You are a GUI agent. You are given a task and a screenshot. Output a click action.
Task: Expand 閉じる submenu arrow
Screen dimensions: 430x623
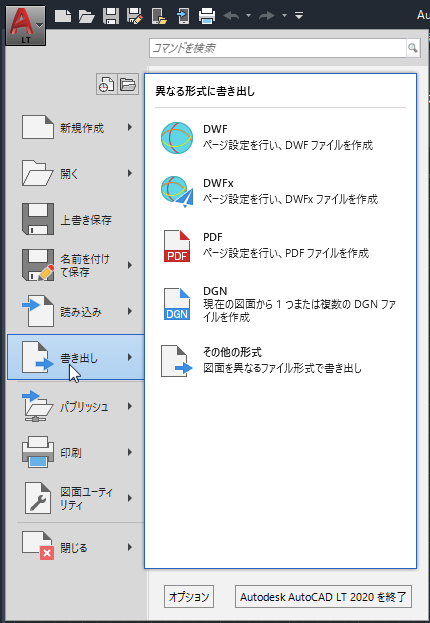(x=130, y=547)
